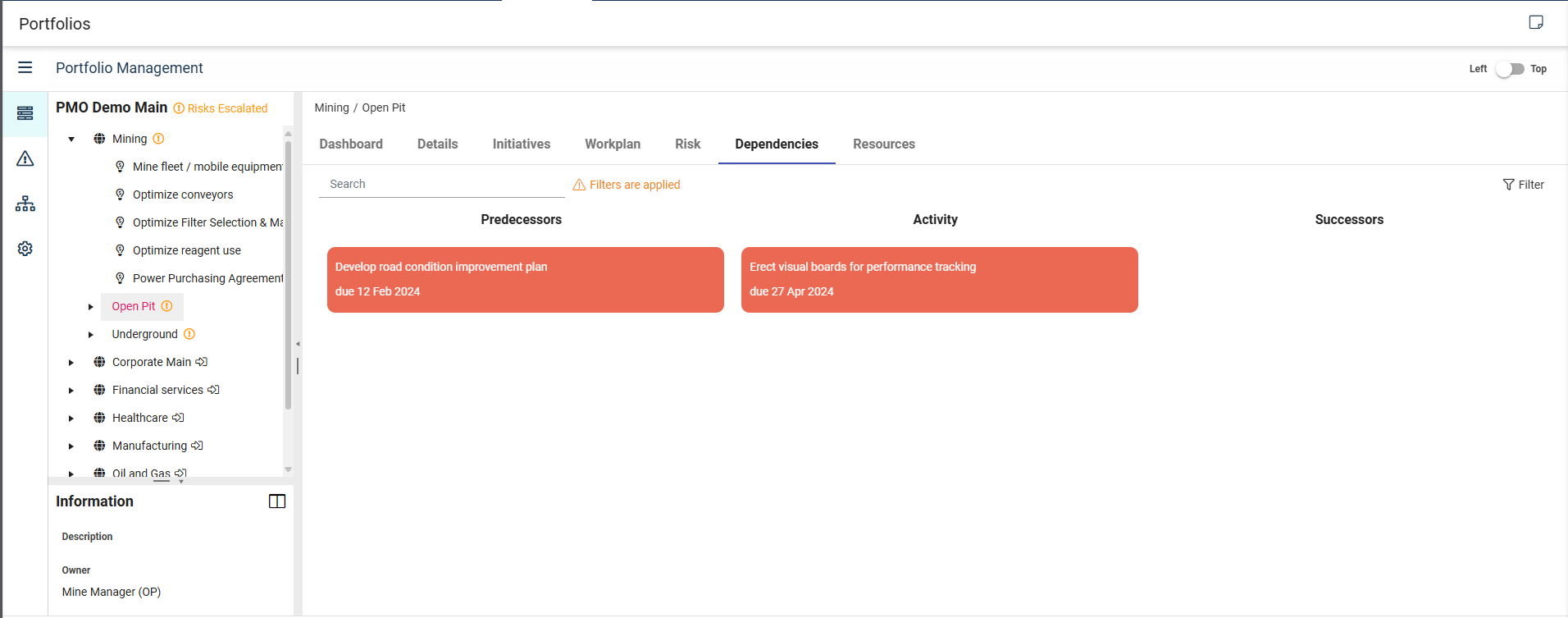
Task: Expand the Manufacturing node
Action: point(71,446)
